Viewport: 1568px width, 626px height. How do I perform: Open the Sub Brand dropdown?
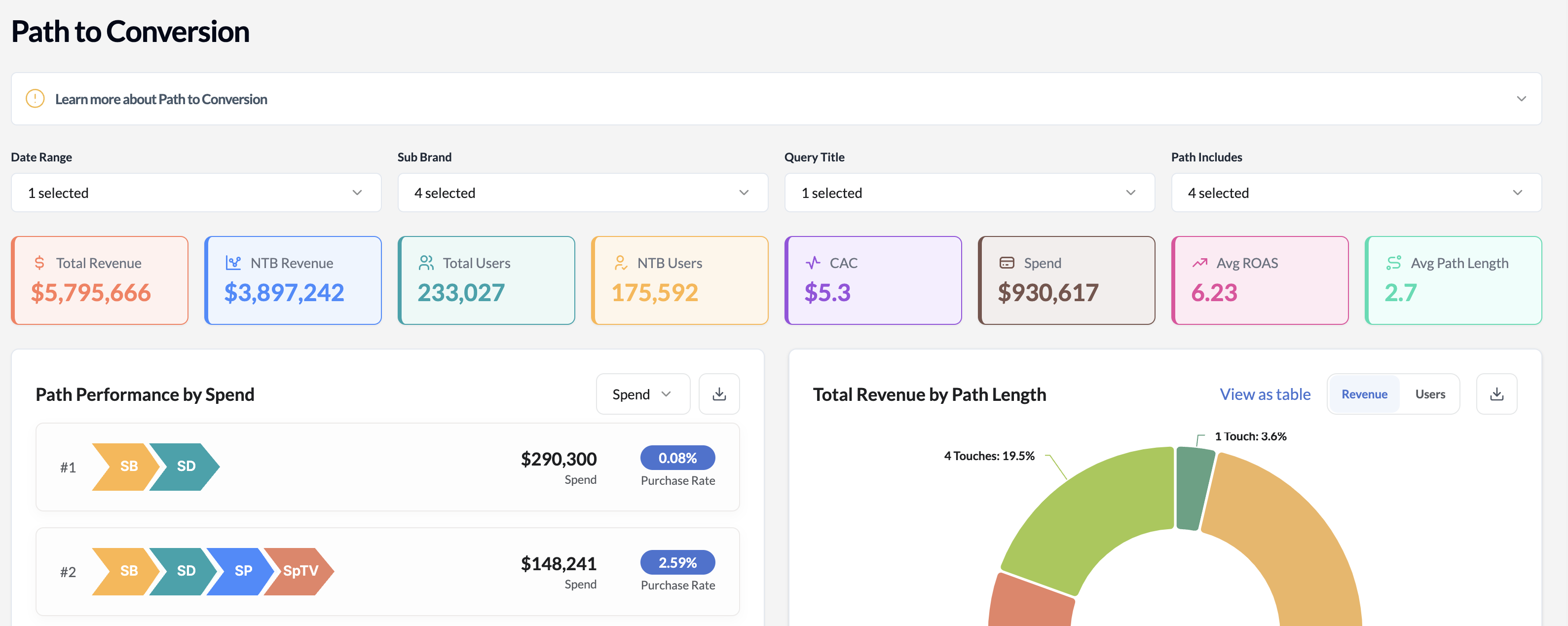pos(583,193)
